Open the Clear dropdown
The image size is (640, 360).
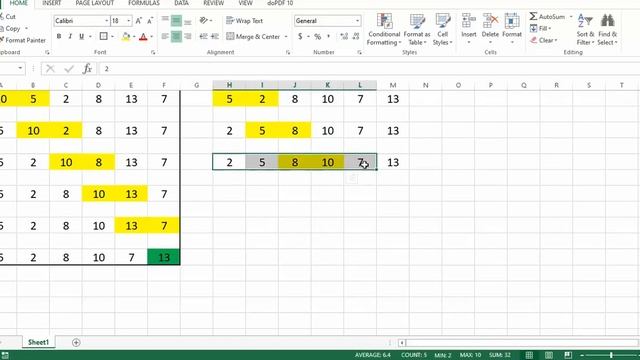543,40
